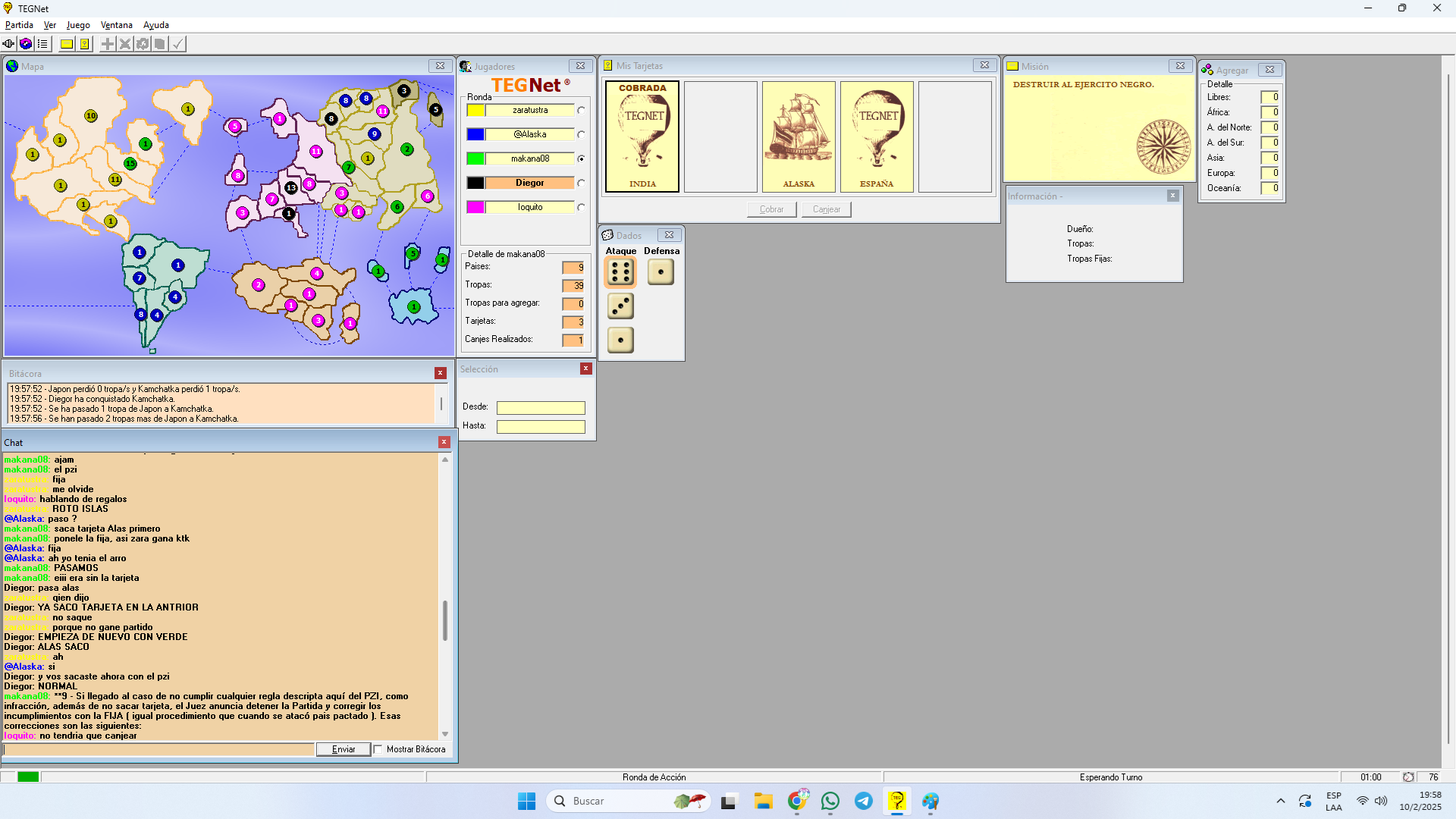The width and height of the screenshot is (1456, 819).
Task: Click the checkmark end-turn toolbar icon
Action: pos(177,44)
